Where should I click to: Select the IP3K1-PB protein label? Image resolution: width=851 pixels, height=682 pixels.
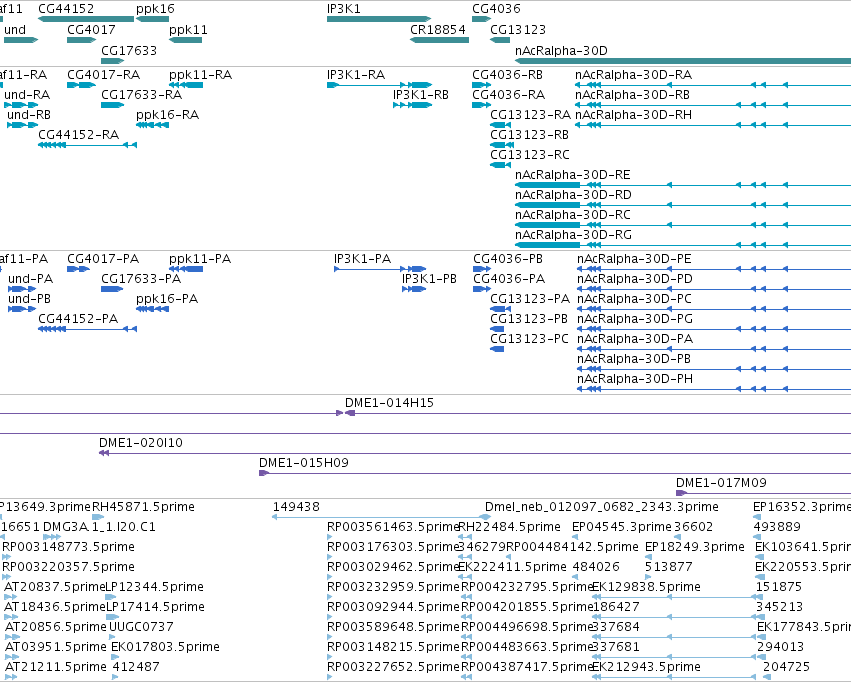coord(429,279)
